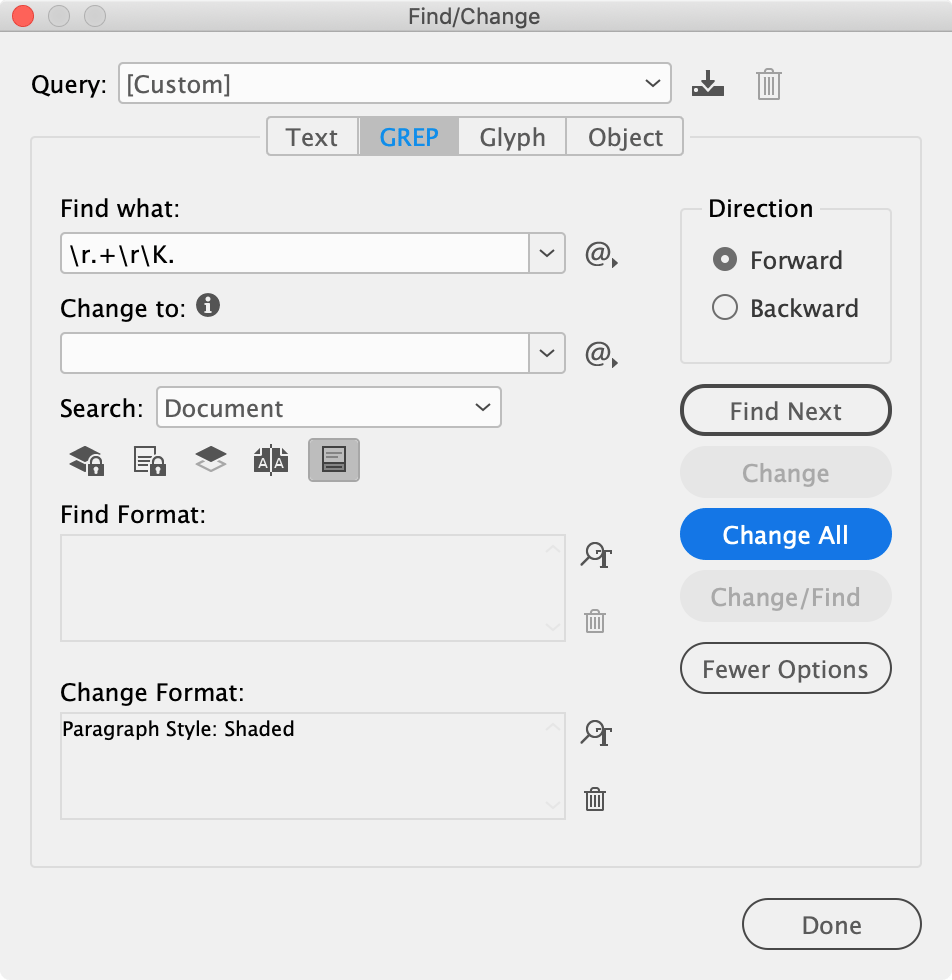Toggle Include Master Pages option

(x=271, y=460)
